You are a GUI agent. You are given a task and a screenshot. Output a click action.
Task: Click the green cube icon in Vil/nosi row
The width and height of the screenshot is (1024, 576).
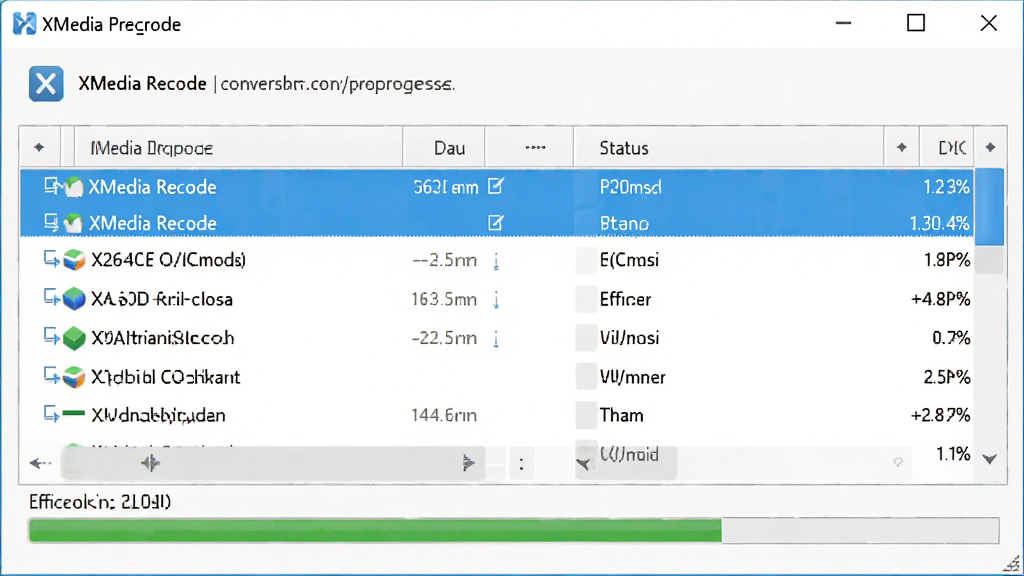[x=74, y=338]
